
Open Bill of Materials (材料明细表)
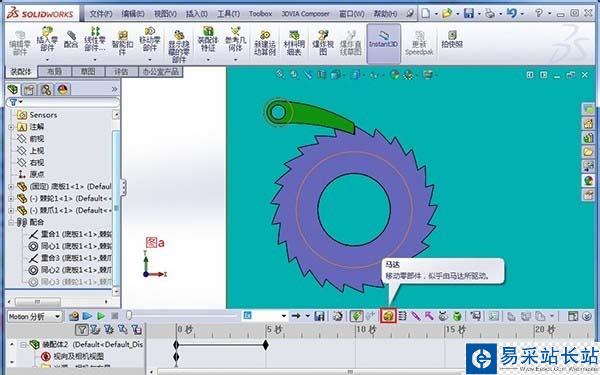[x=294, y=43]
